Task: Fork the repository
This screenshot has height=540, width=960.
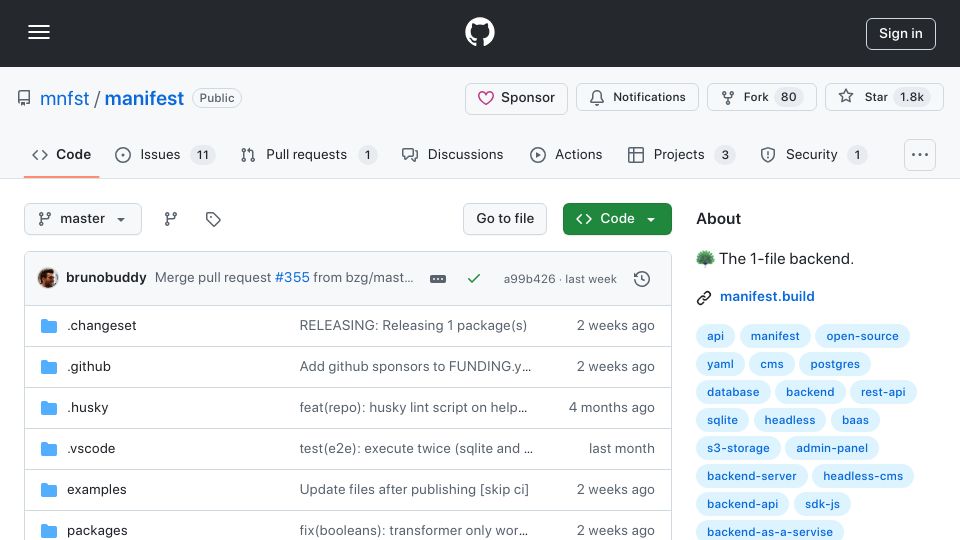Action: click(x=762, y=97)
